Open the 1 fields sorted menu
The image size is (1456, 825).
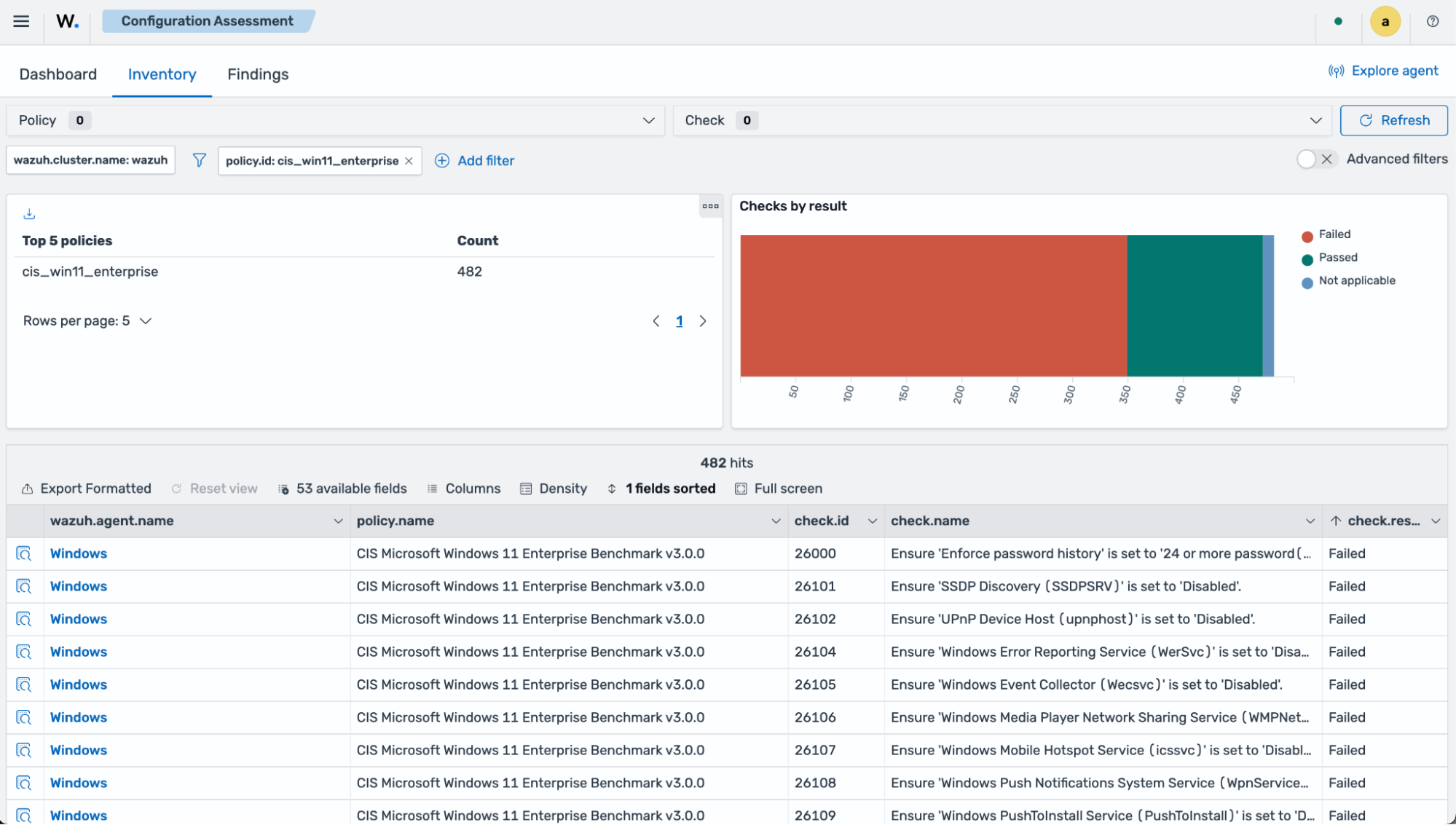pos(661,489)
